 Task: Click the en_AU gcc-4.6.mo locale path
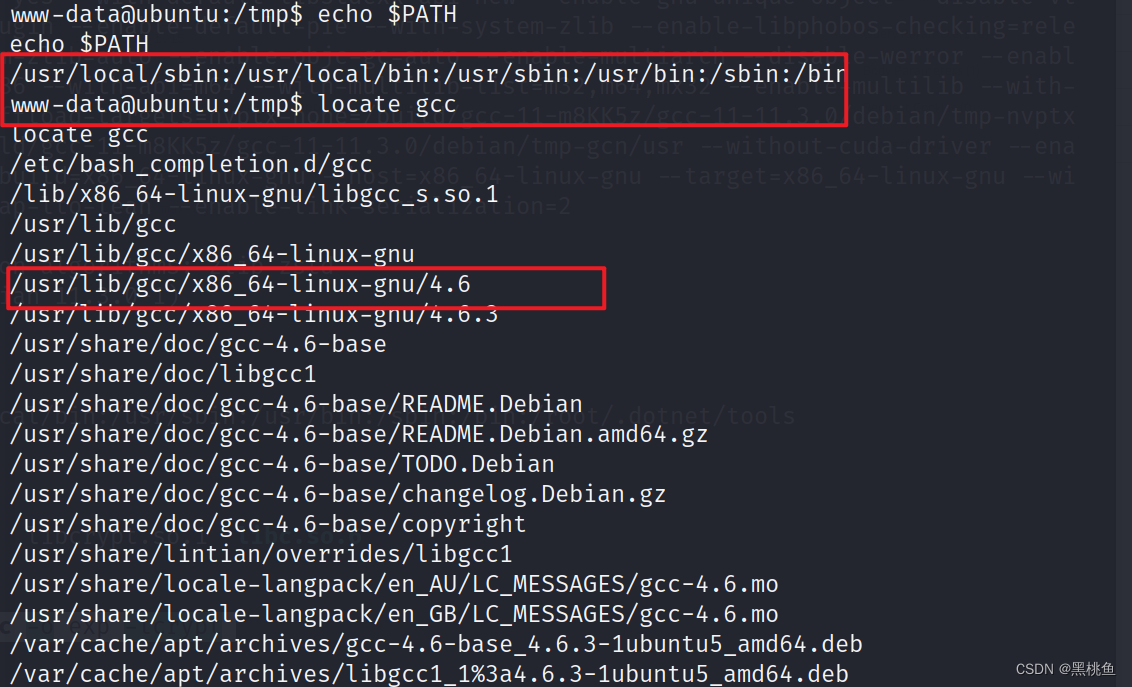click(x=394, y=584)
